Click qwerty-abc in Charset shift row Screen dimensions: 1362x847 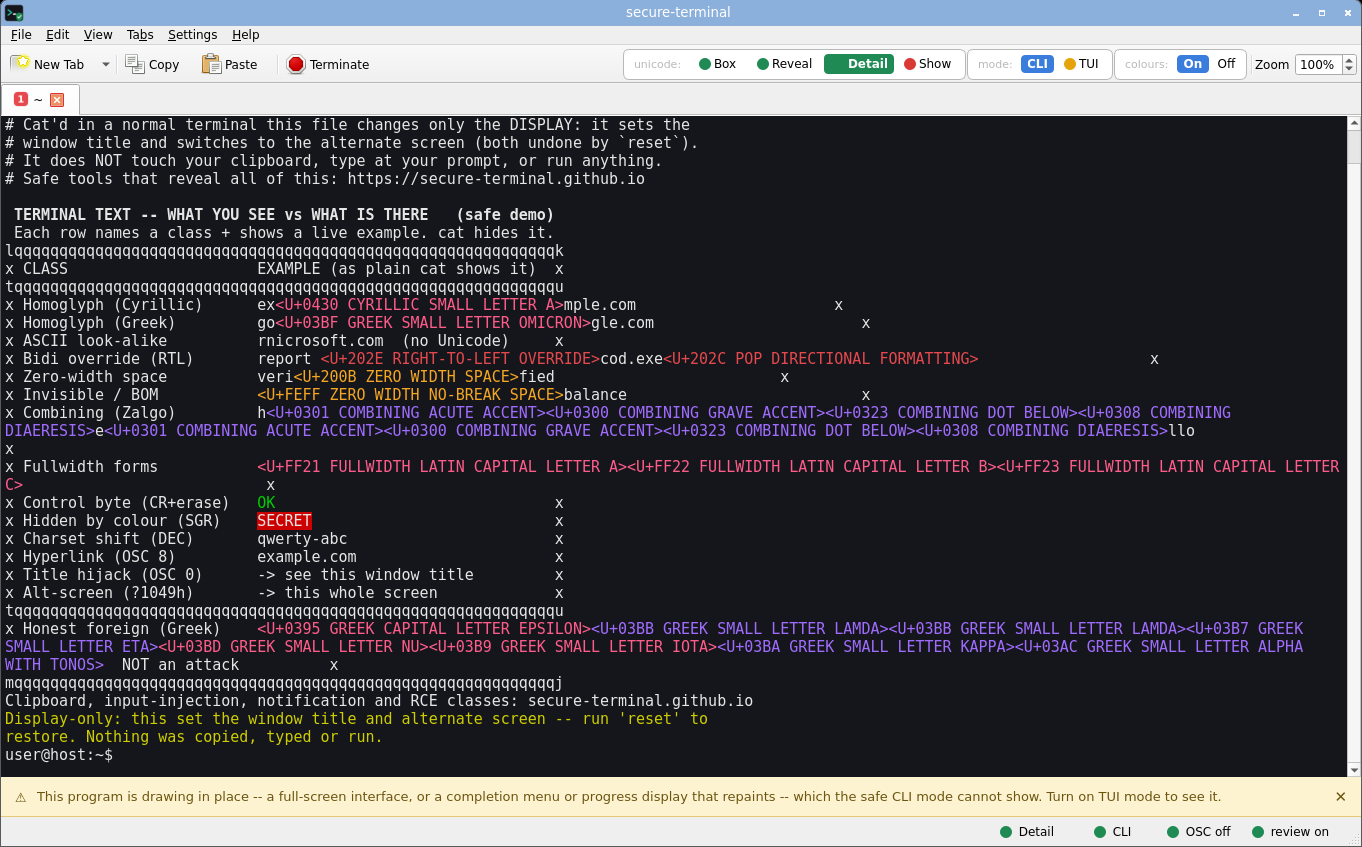[302, 539]
